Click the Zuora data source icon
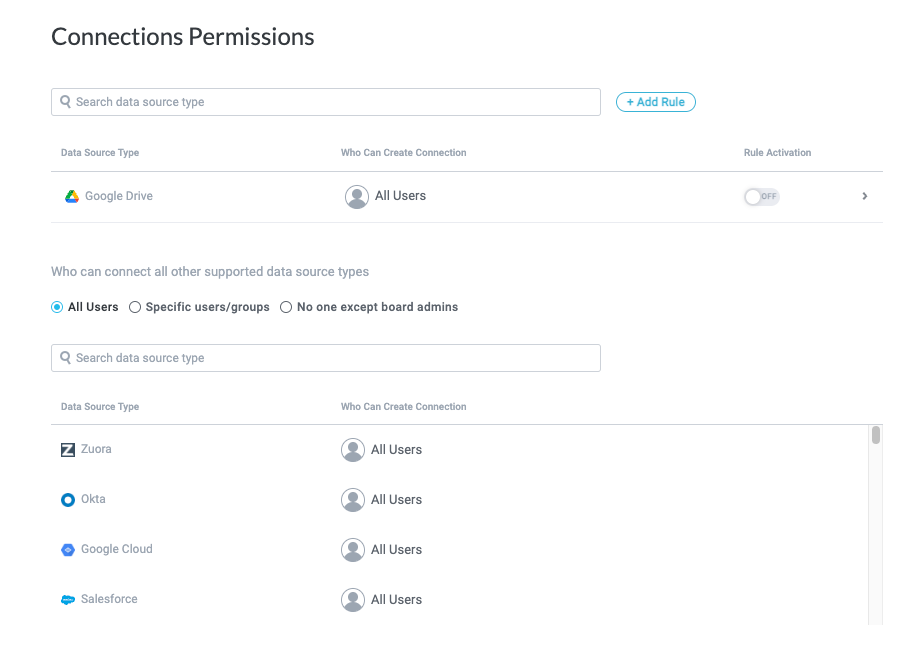 pos(68,449)
